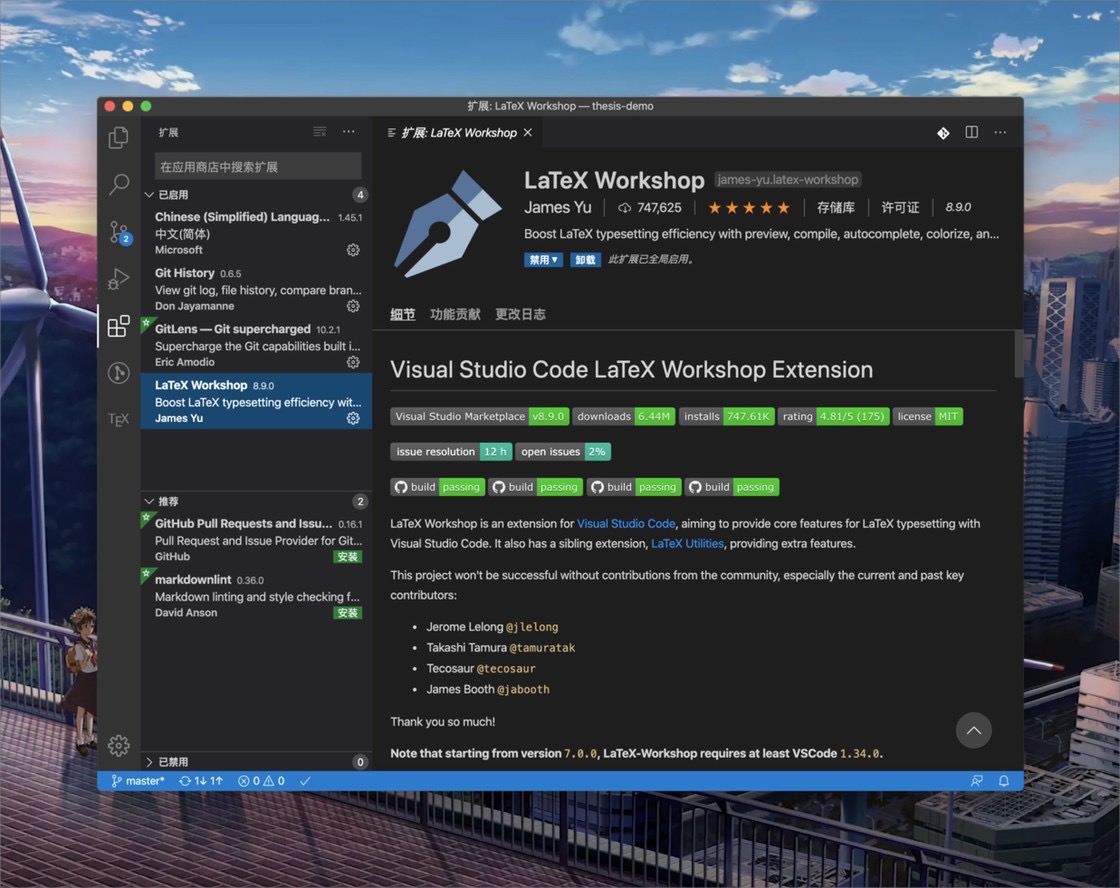Screen dimensions: 1120x888
Task: Open the Explorer view in activity bar
Action: [x=119, y=137]
